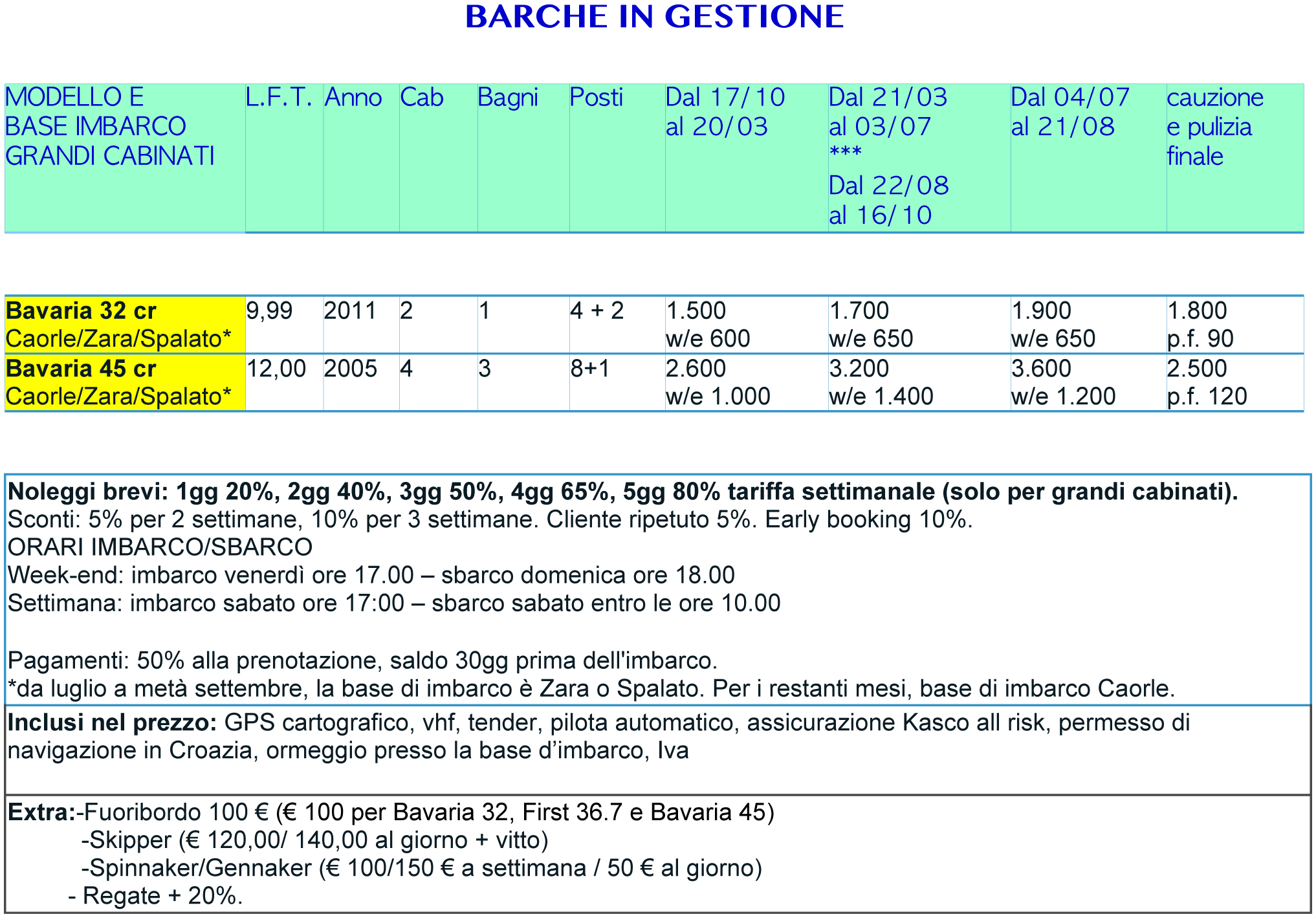Click the year '2005' cell
Screen dimensions: 1316x914
click(350, 369)
